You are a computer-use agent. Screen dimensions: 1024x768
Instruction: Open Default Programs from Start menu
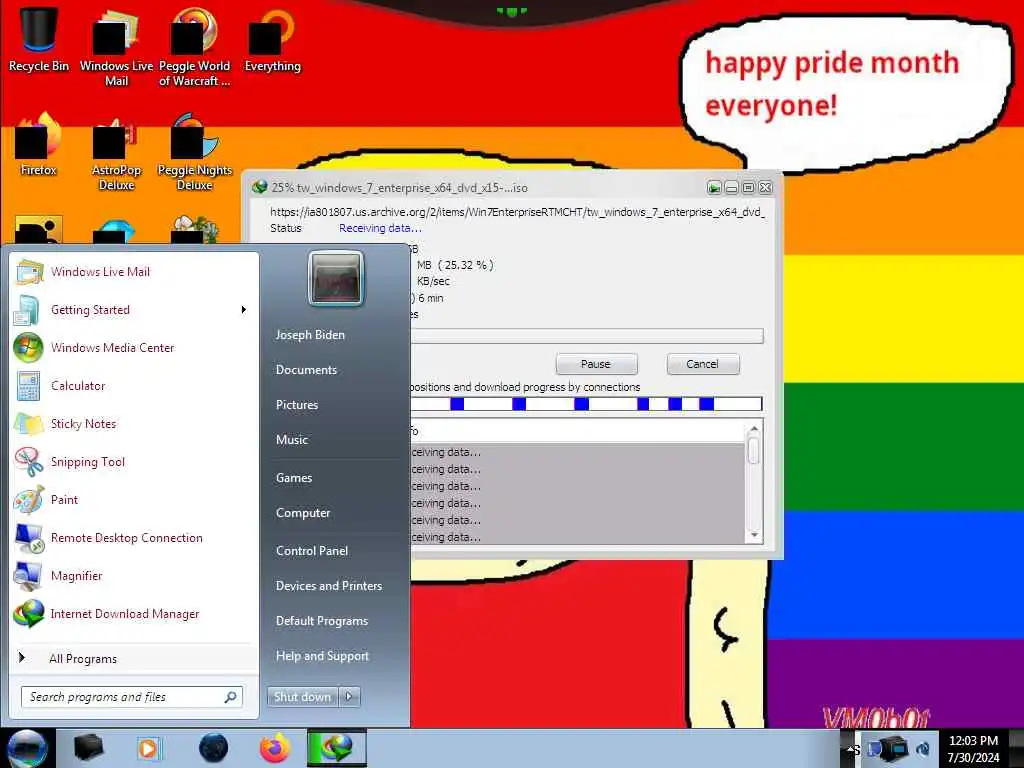[322, 621]
